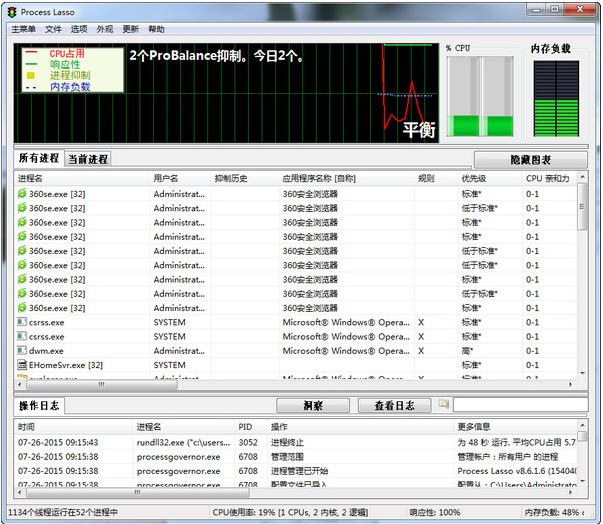Open the 选项 menu

click(x=78, y=29)
